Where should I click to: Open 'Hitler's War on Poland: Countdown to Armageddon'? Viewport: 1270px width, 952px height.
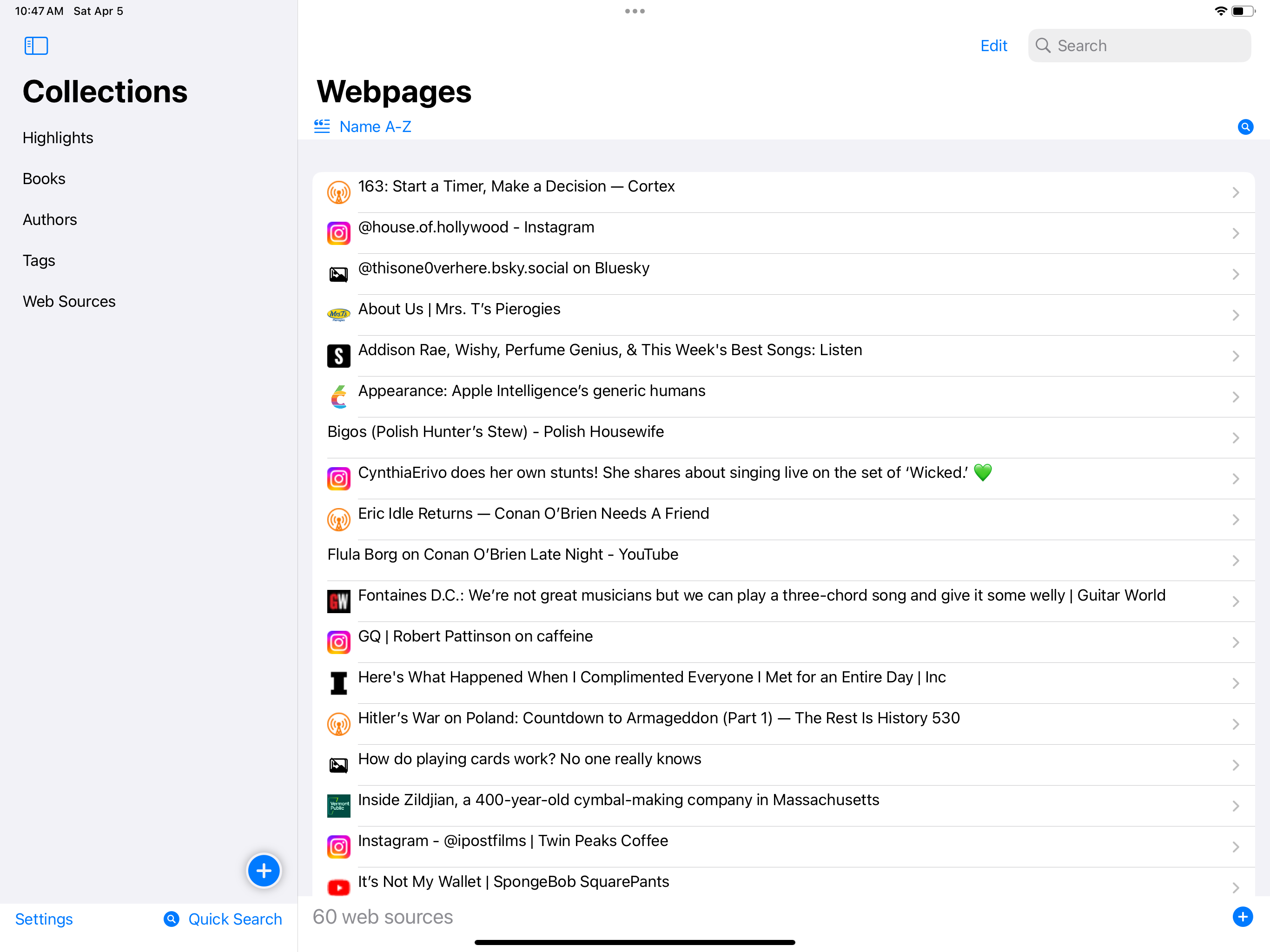pos(783,724)
